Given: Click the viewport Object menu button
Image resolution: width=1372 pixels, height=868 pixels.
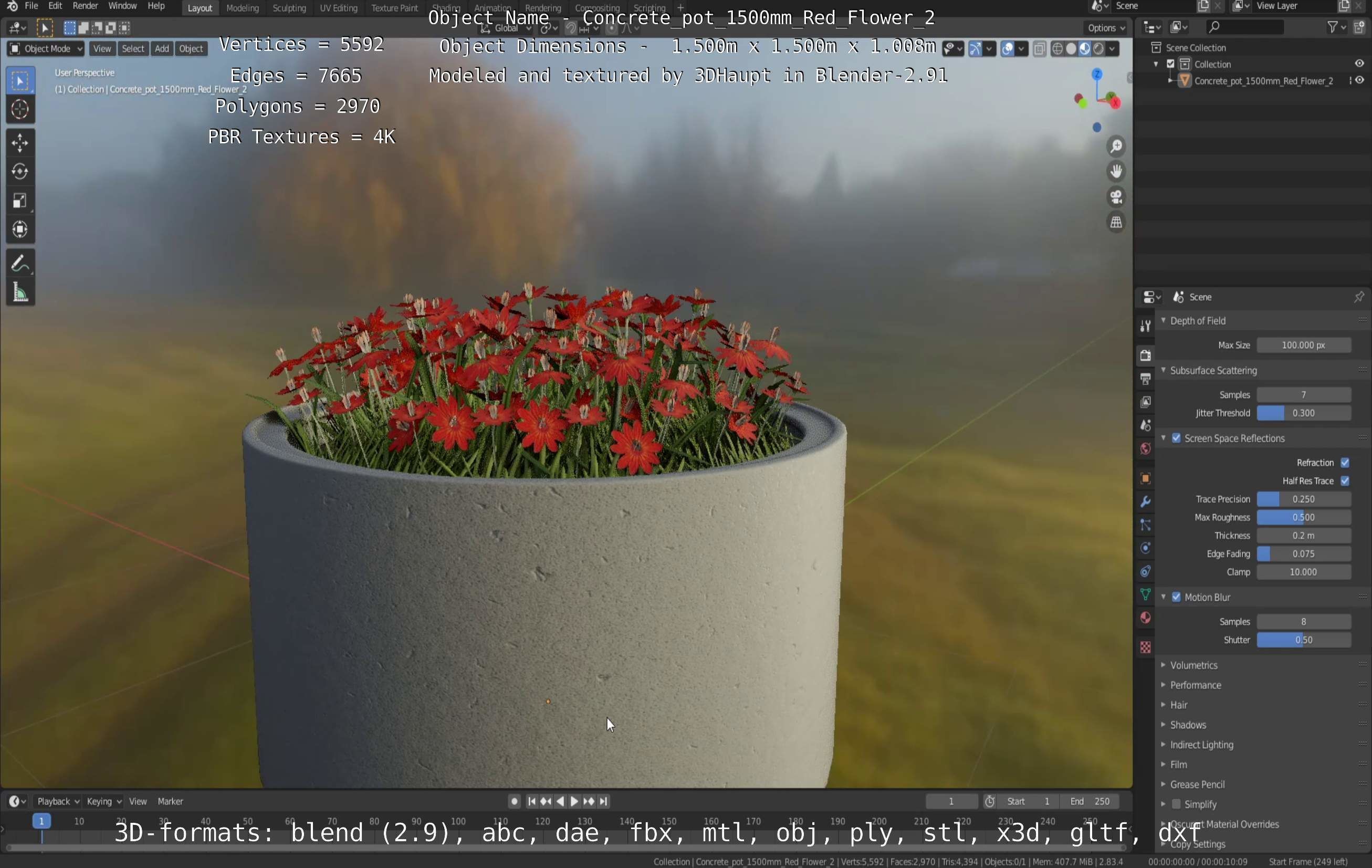Looking at the screenshot, I should (191, 49).
